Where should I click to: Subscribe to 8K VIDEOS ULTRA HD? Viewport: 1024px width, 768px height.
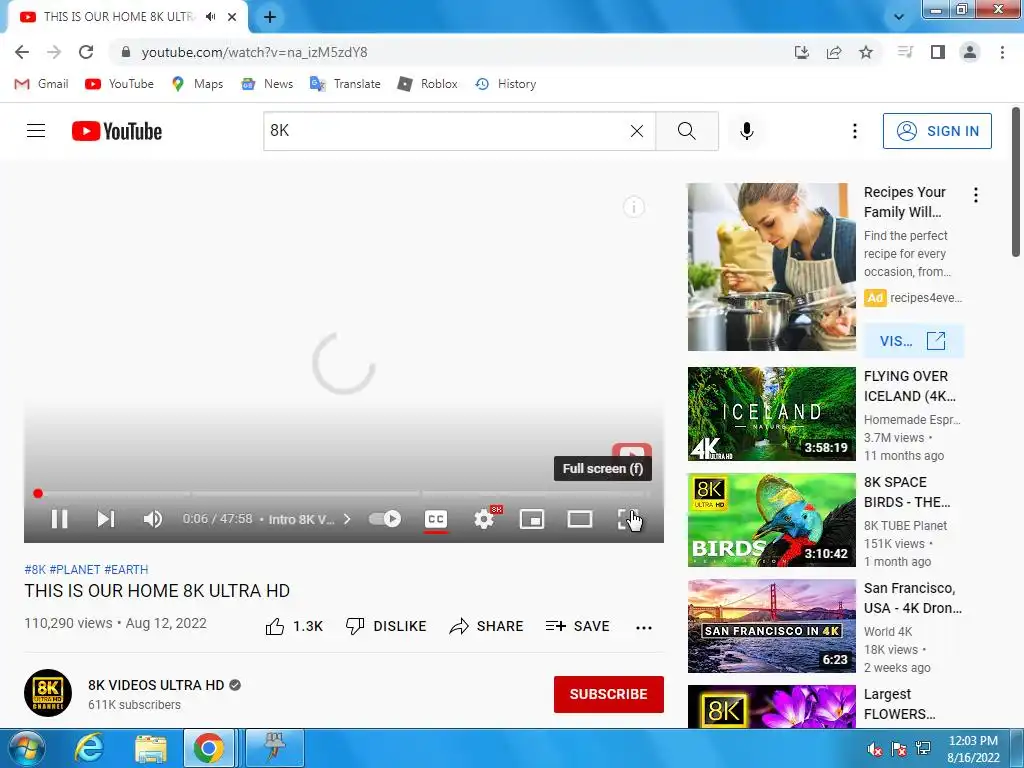pyautogui.click(x=609, y=694)
